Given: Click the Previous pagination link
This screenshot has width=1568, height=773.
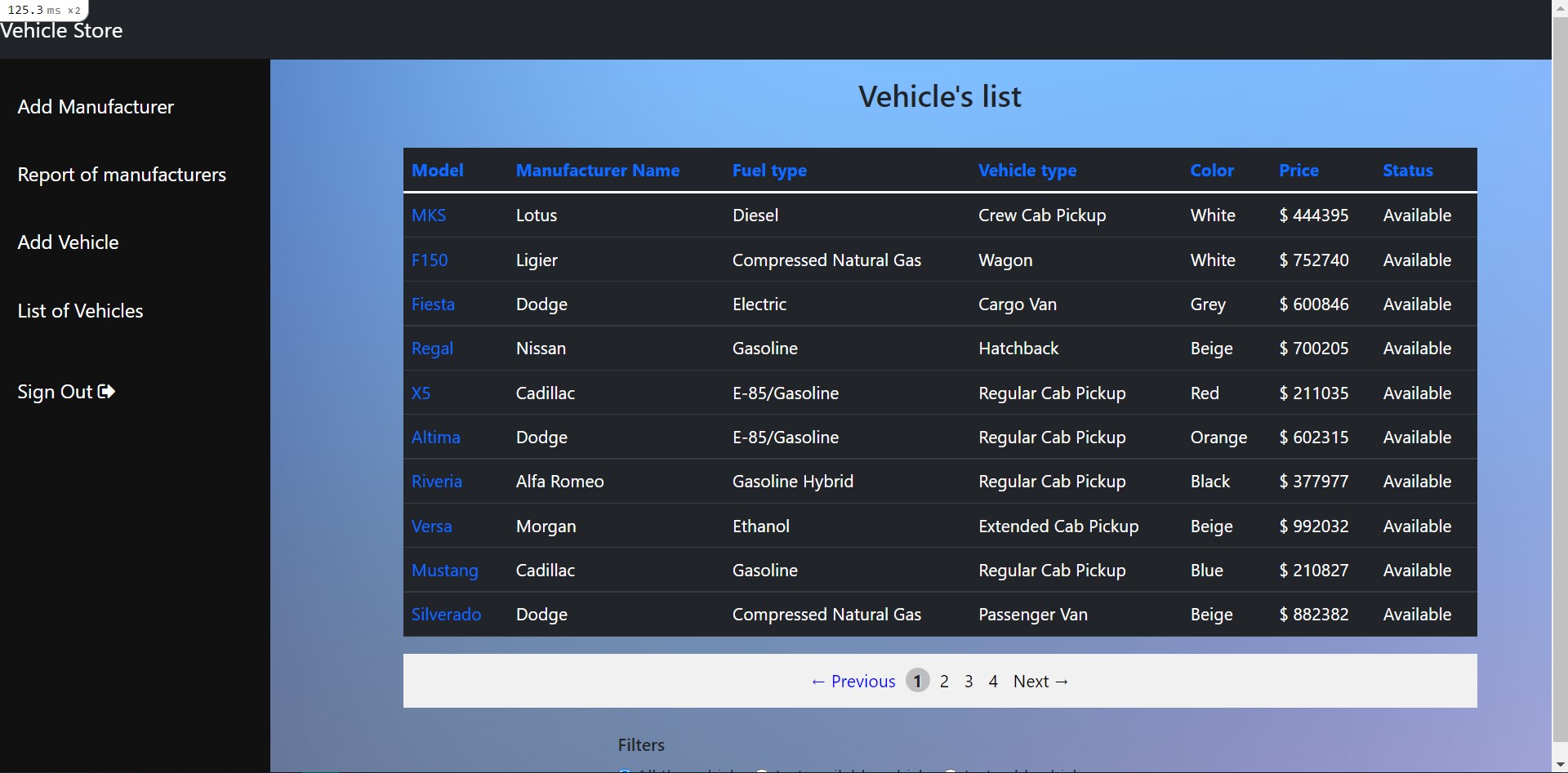Looking at the screenshot, I should (853, 682).
